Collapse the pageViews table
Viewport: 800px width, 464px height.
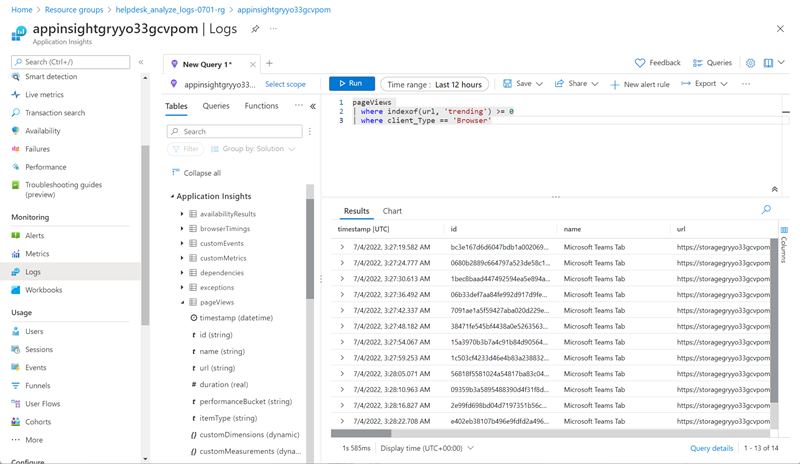pos(182,302)
